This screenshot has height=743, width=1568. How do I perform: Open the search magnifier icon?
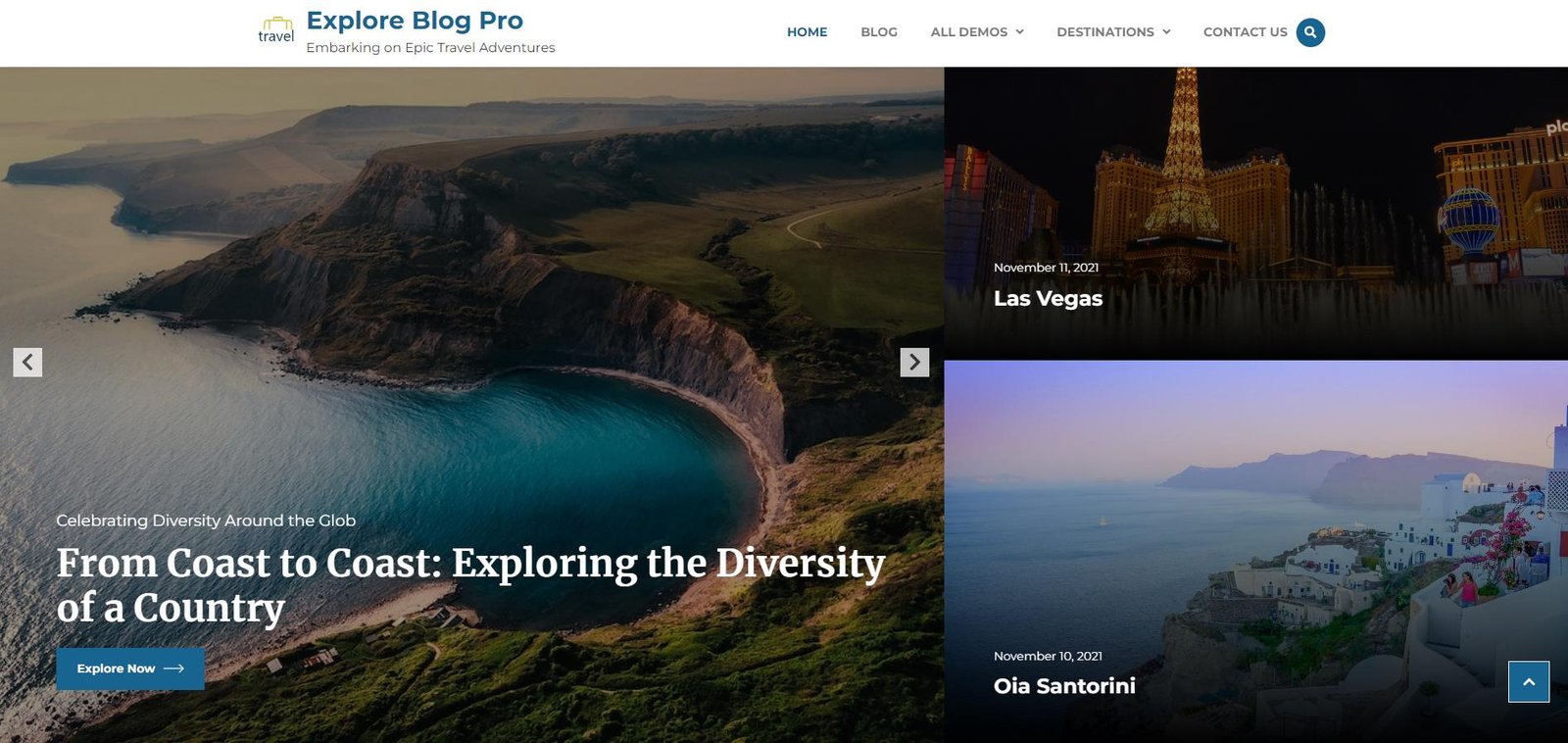pyautogui.click(x=1310, y=32)
